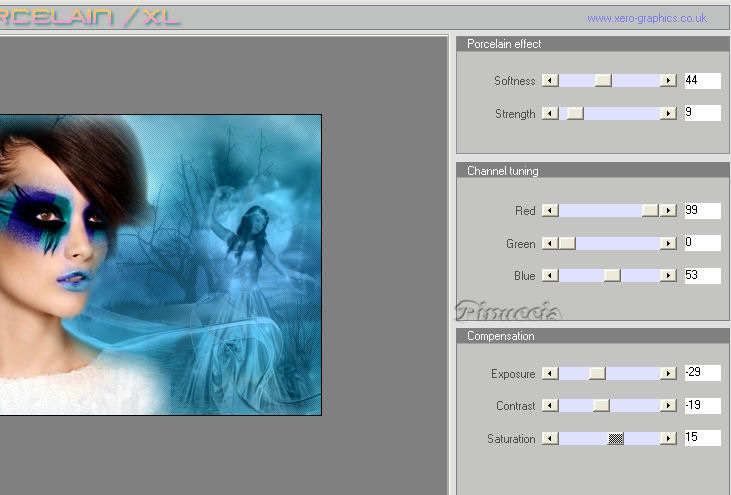The width and height of the screenshot is (731, 495).
Task: Click the Contrast slider thumb
Action: tap(601, 405)
